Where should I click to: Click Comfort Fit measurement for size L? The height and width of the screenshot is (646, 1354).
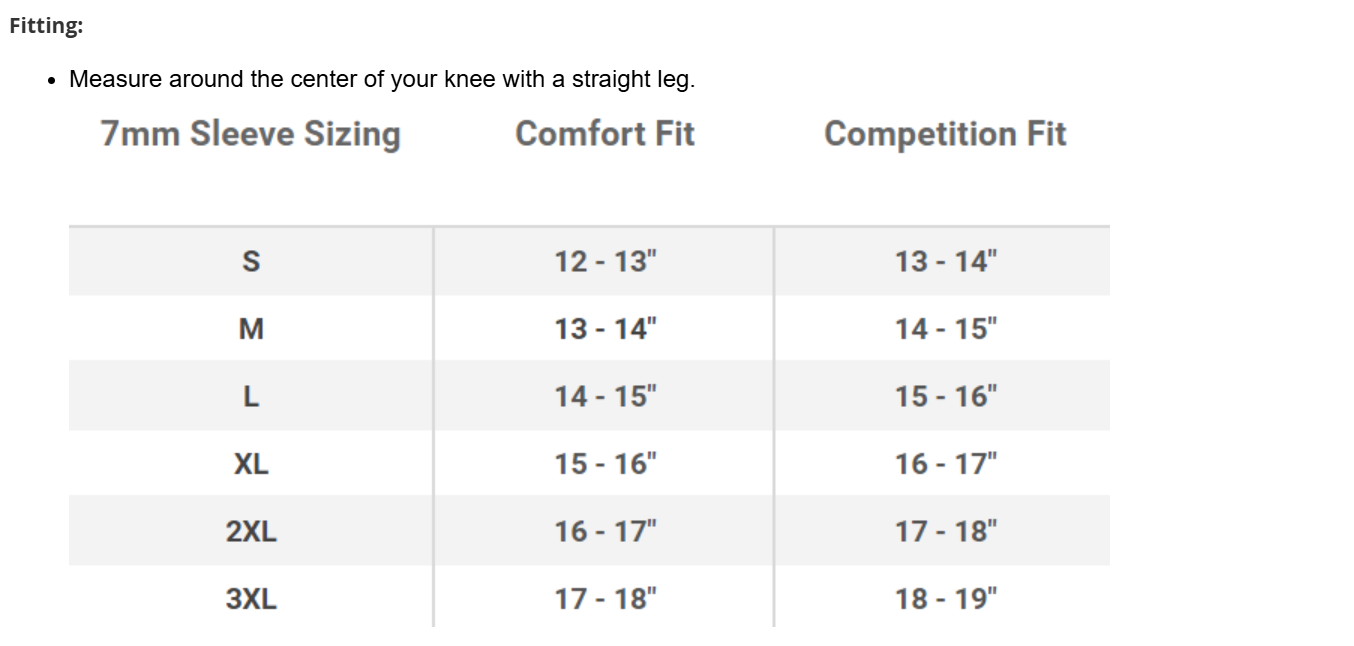pyautogui.click(x=606, y=397)
